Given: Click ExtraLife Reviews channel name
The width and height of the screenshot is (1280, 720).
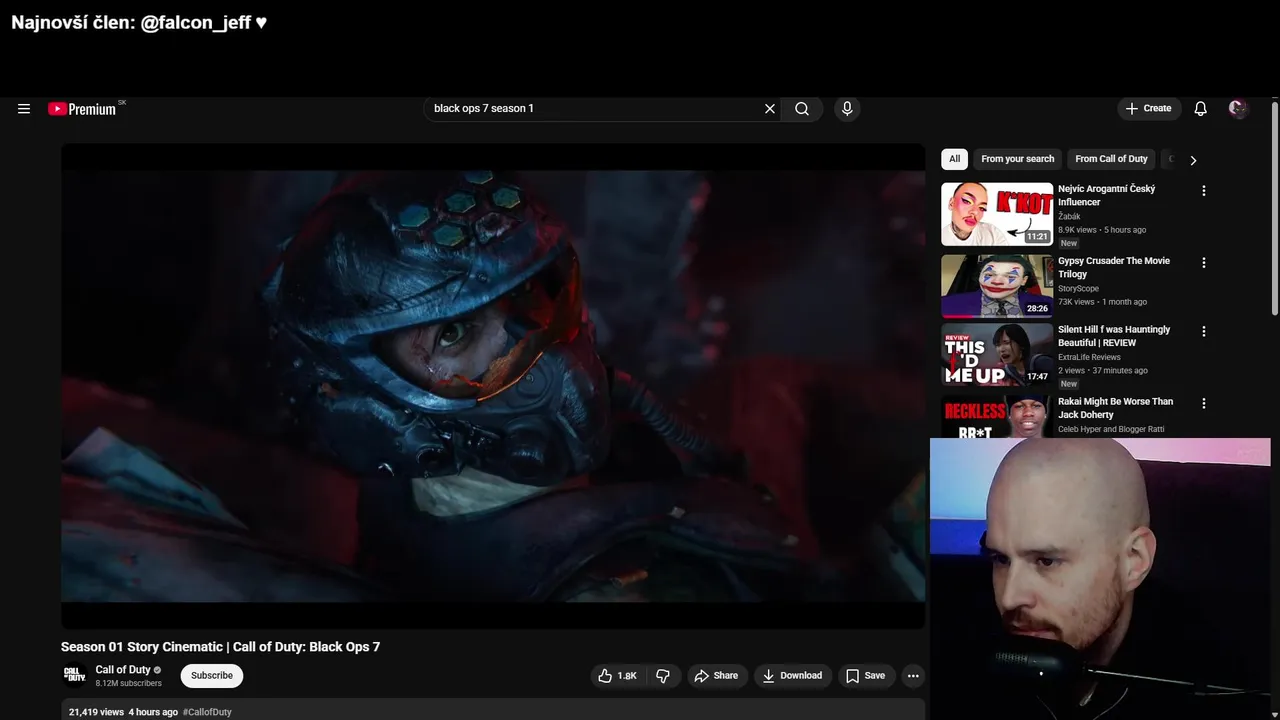Looking at the screenshot, I should [x=1089, y=357].
